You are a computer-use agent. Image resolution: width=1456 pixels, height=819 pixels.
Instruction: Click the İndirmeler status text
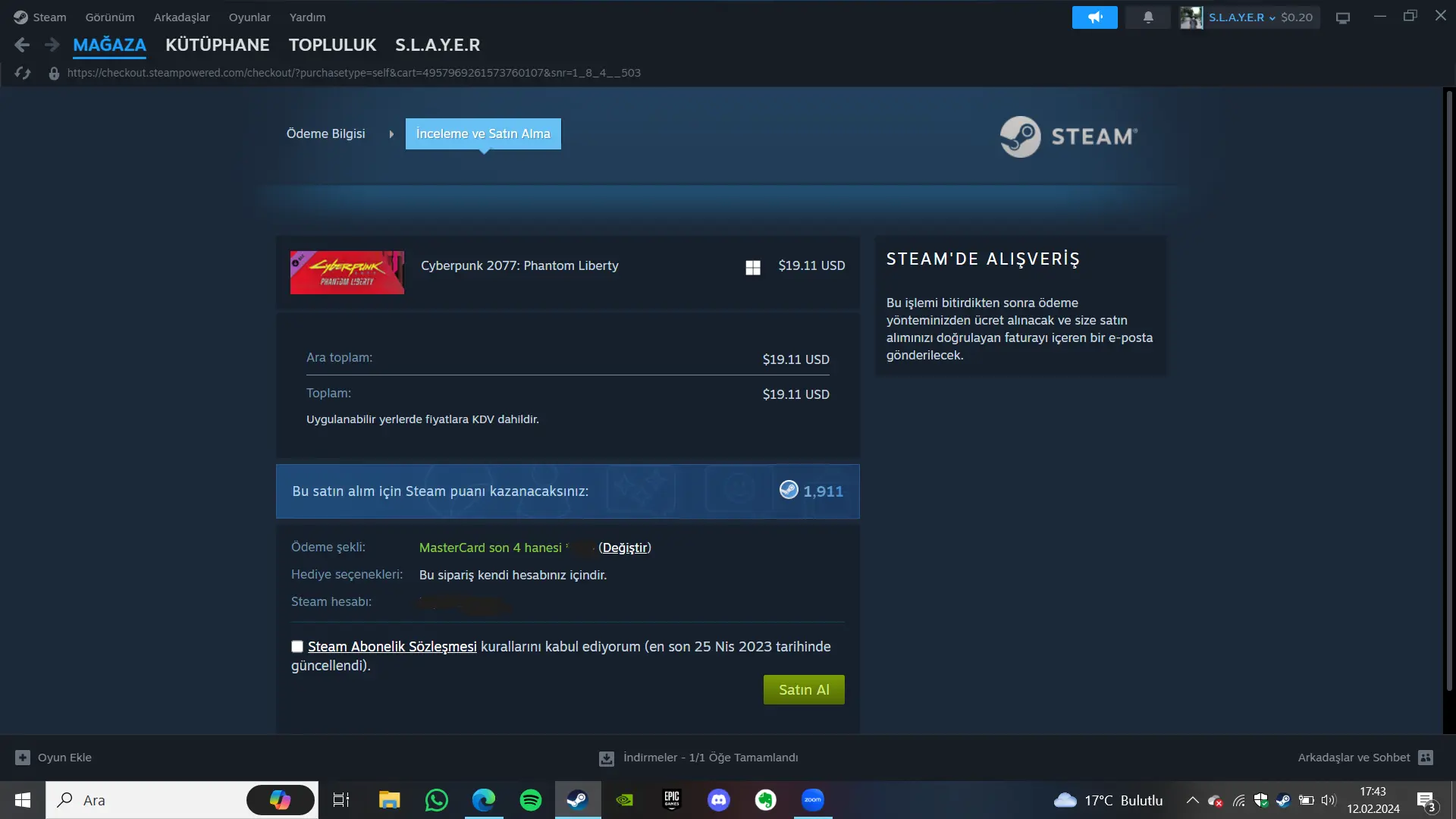pos(711,757)
